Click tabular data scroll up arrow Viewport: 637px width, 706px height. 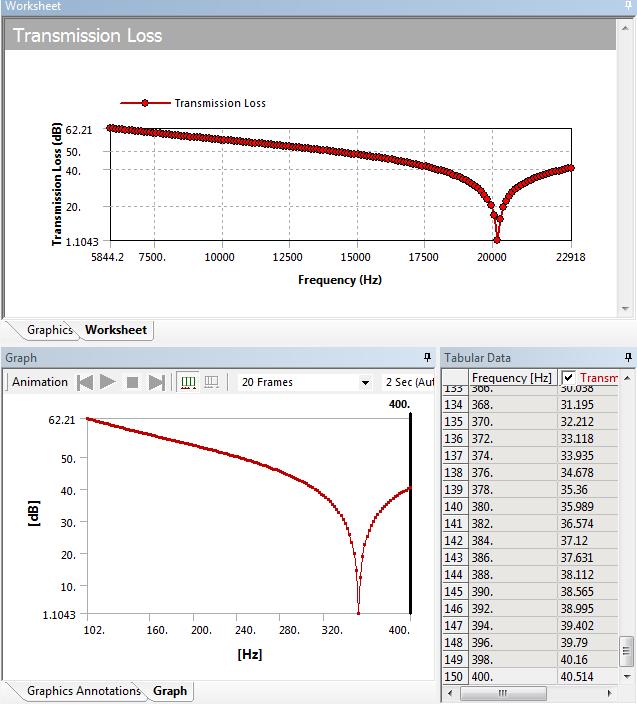pos(627,378)
